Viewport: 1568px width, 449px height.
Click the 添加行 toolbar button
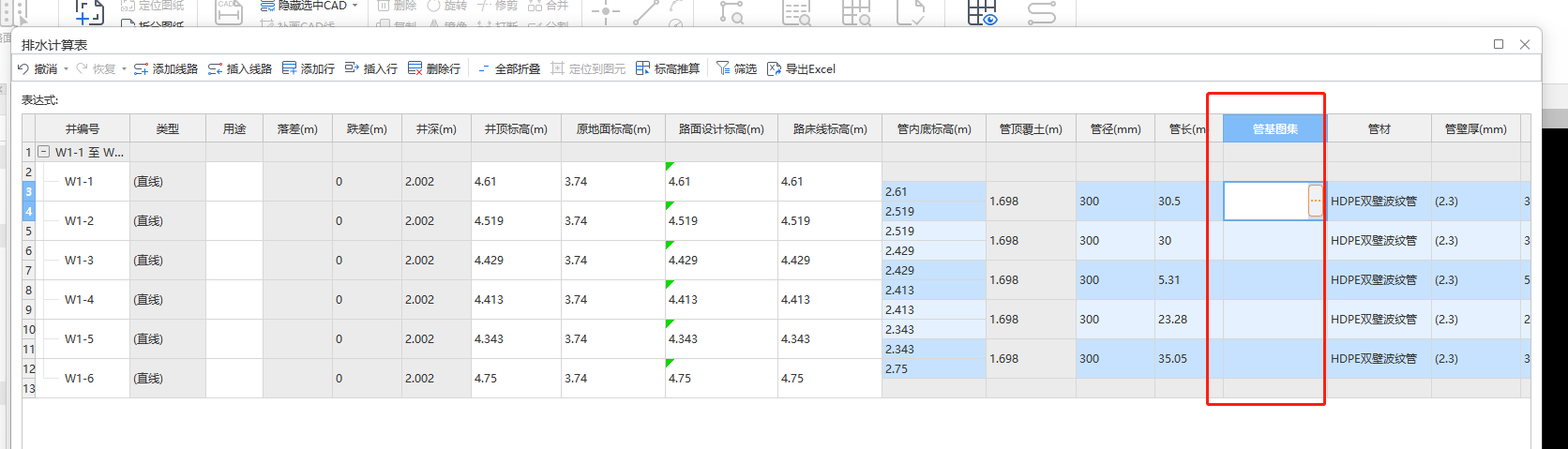click(x=309, y=68)
